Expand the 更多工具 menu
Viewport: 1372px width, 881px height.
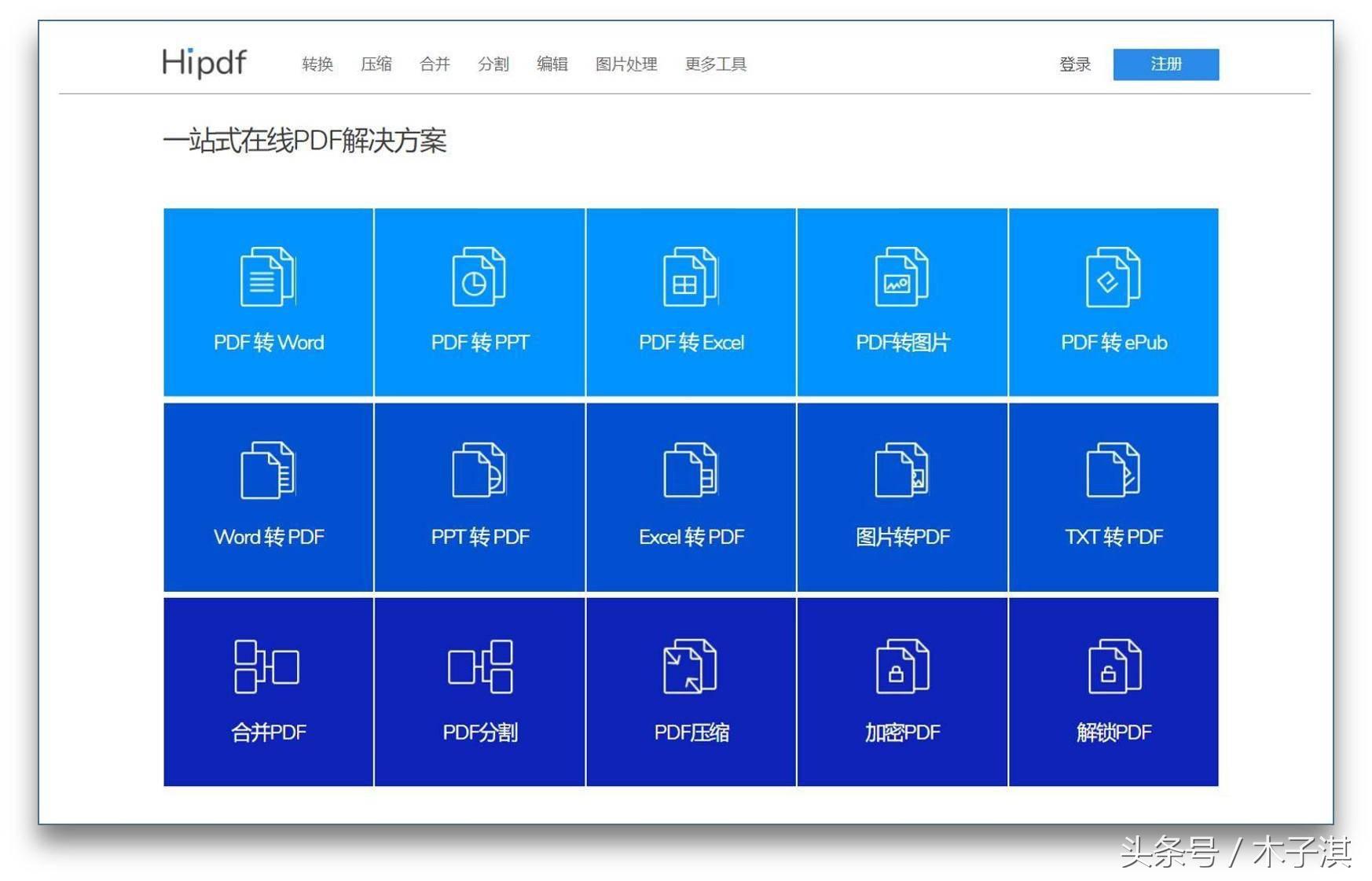pyautogui.click(x=716, y=64)
